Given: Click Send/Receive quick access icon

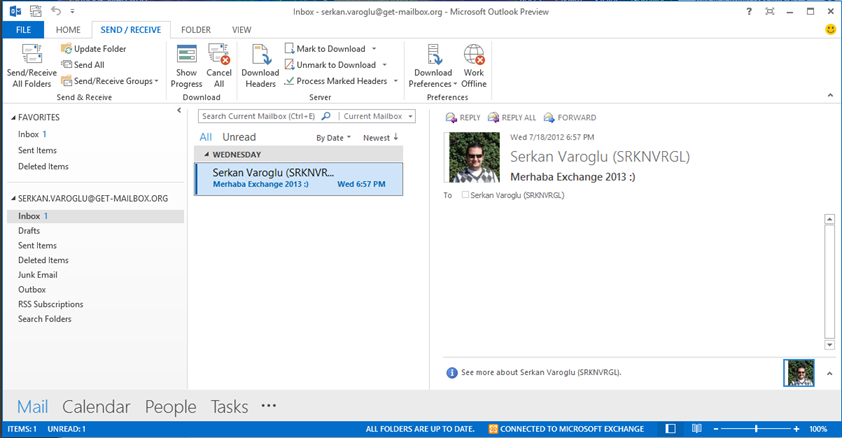Looking at the screenshot, I should pos(36,11).
